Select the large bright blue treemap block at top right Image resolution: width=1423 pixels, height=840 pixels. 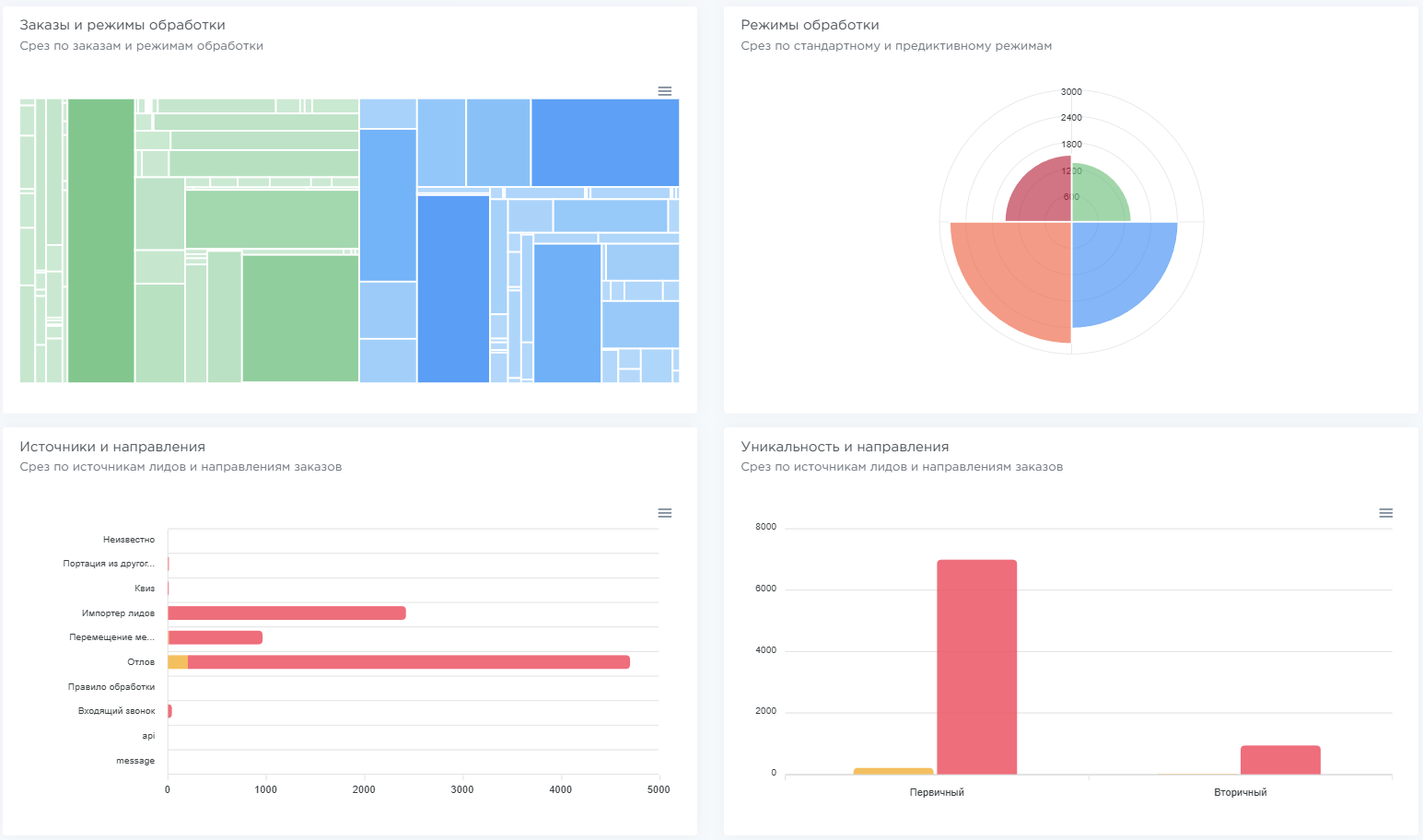pyautogui.click(x=605, y=143)
